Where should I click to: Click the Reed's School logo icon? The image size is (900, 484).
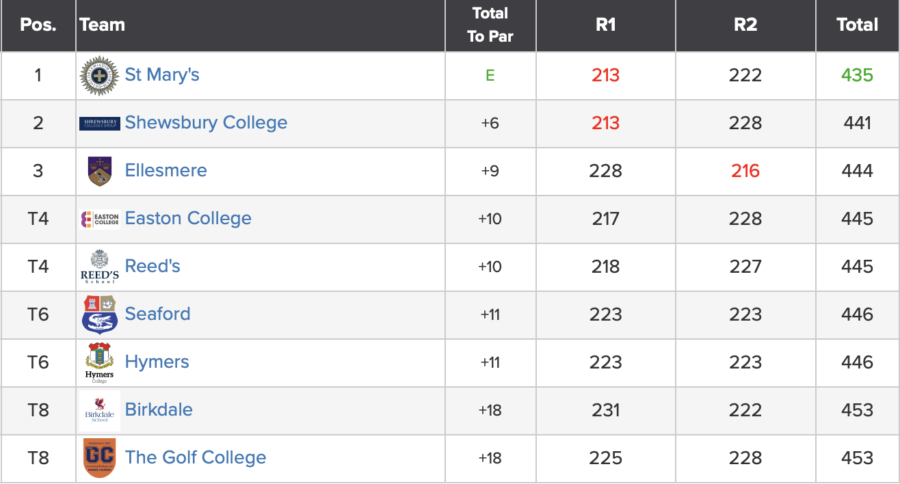click(99, 266)
